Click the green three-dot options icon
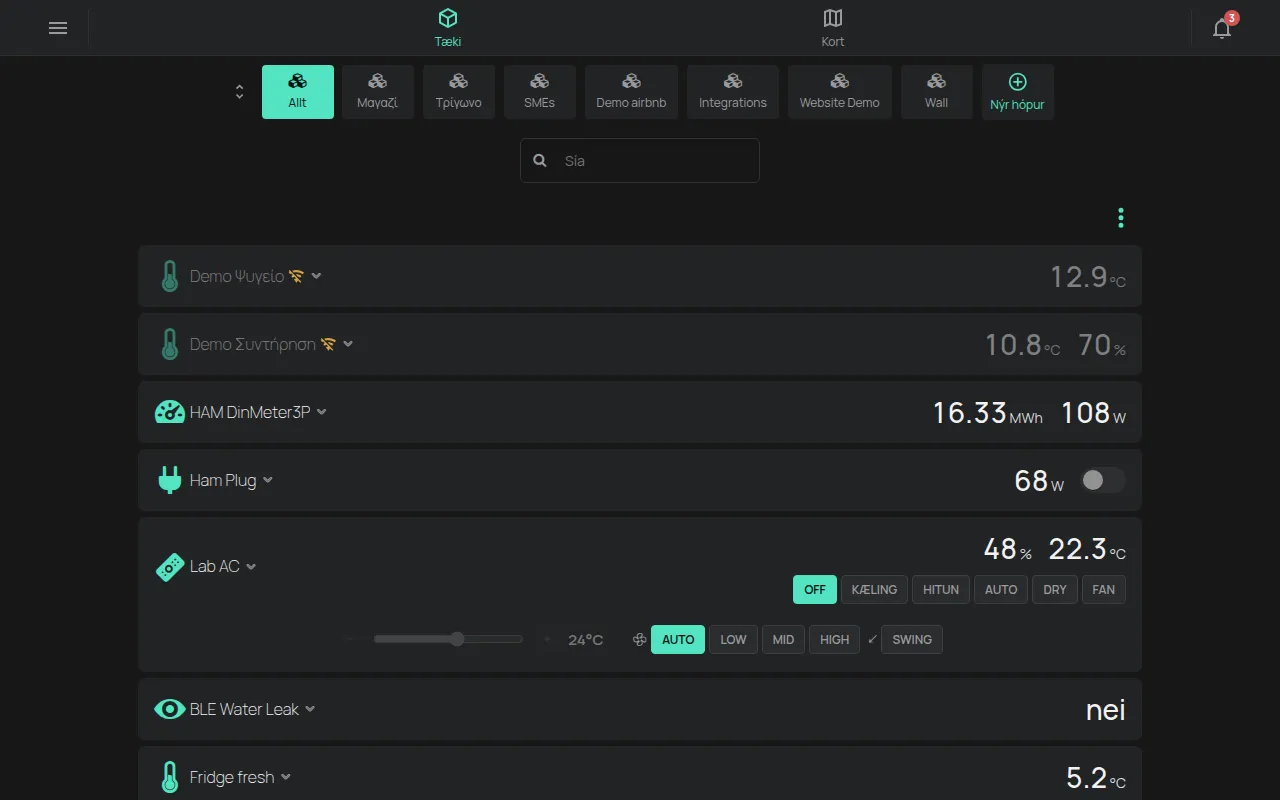Image resolution: width=1280 pixels, height=800 pixels. pyautogui.click(x=1121, y=218)
